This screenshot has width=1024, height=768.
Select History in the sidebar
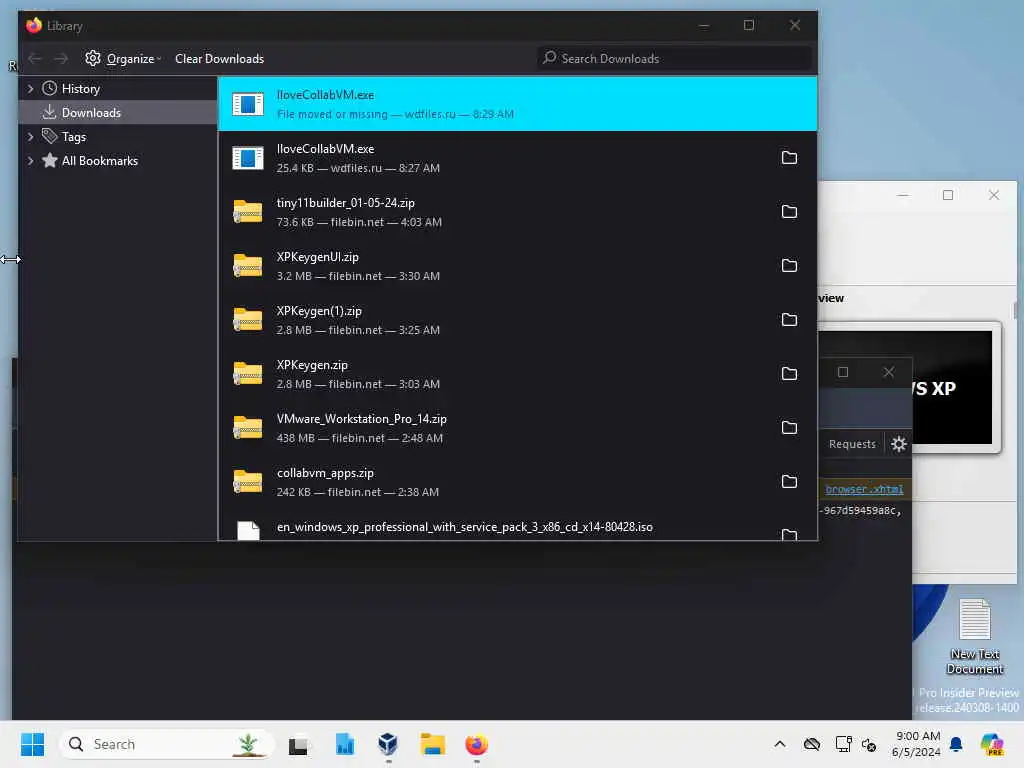(80, 89)
